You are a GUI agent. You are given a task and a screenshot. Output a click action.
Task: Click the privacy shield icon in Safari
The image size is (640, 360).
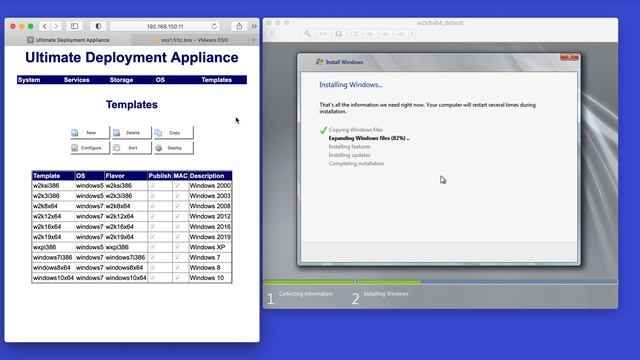tap(98, 26)
